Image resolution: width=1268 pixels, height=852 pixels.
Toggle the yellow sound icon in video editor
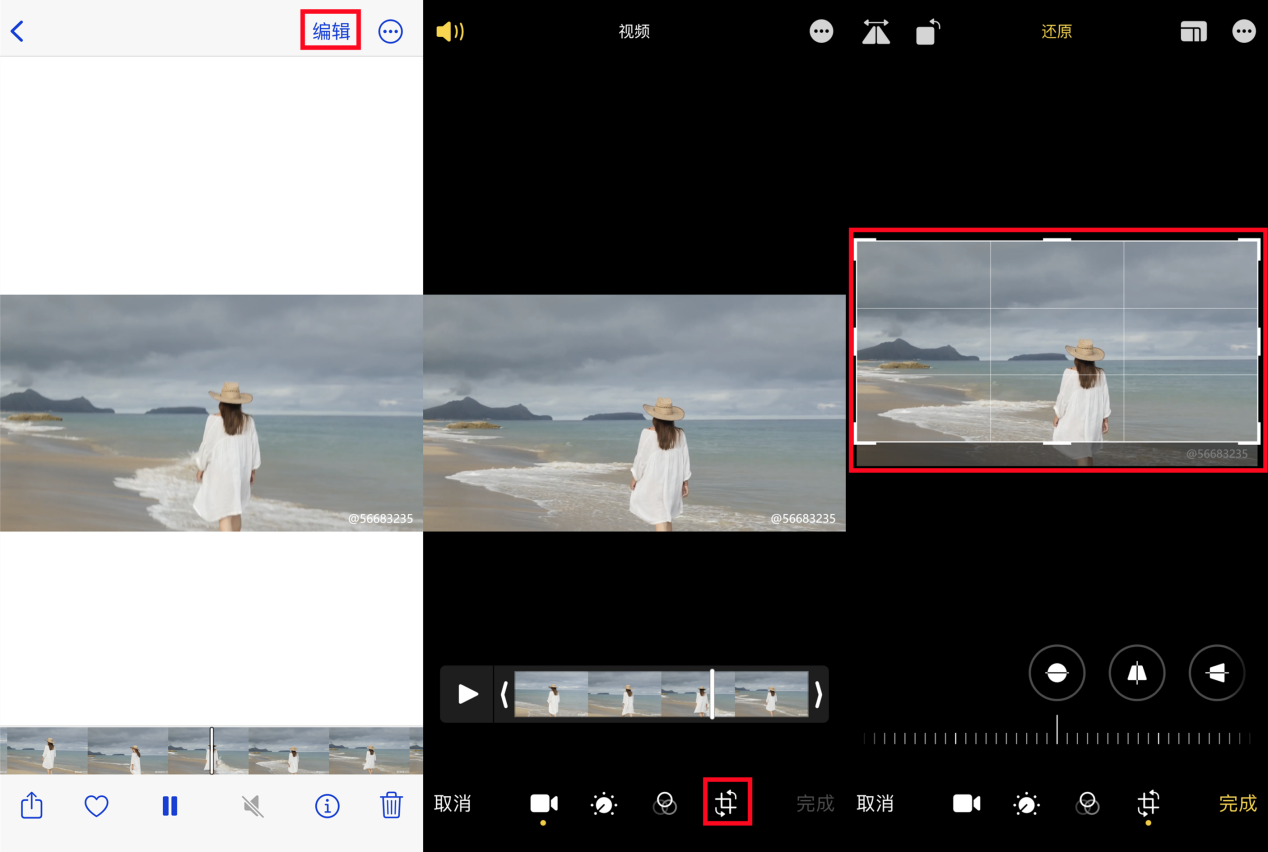coord(450,32)
